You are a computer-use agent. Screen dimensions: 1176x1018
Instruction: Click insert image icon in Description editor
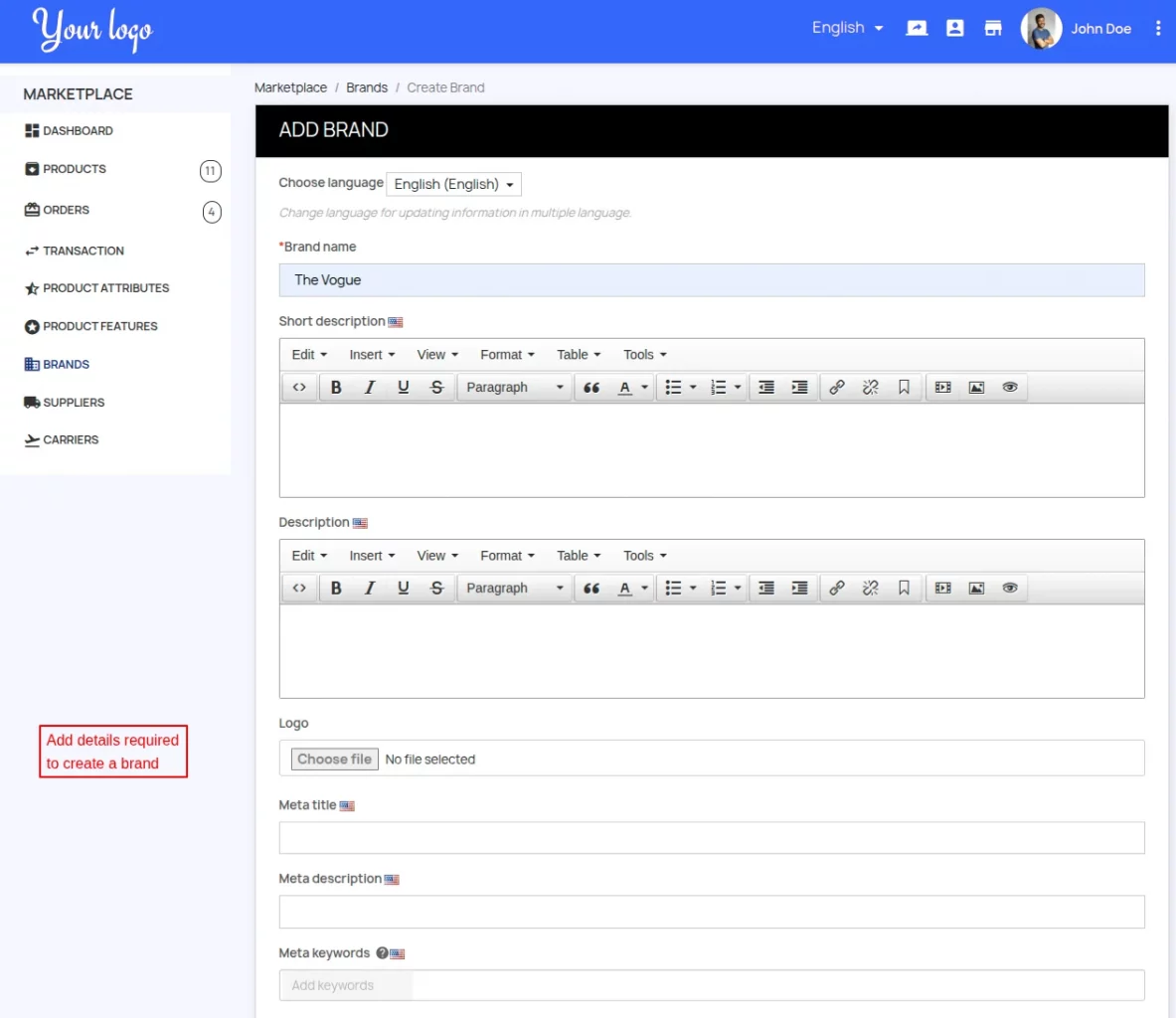tap(976, 589)
